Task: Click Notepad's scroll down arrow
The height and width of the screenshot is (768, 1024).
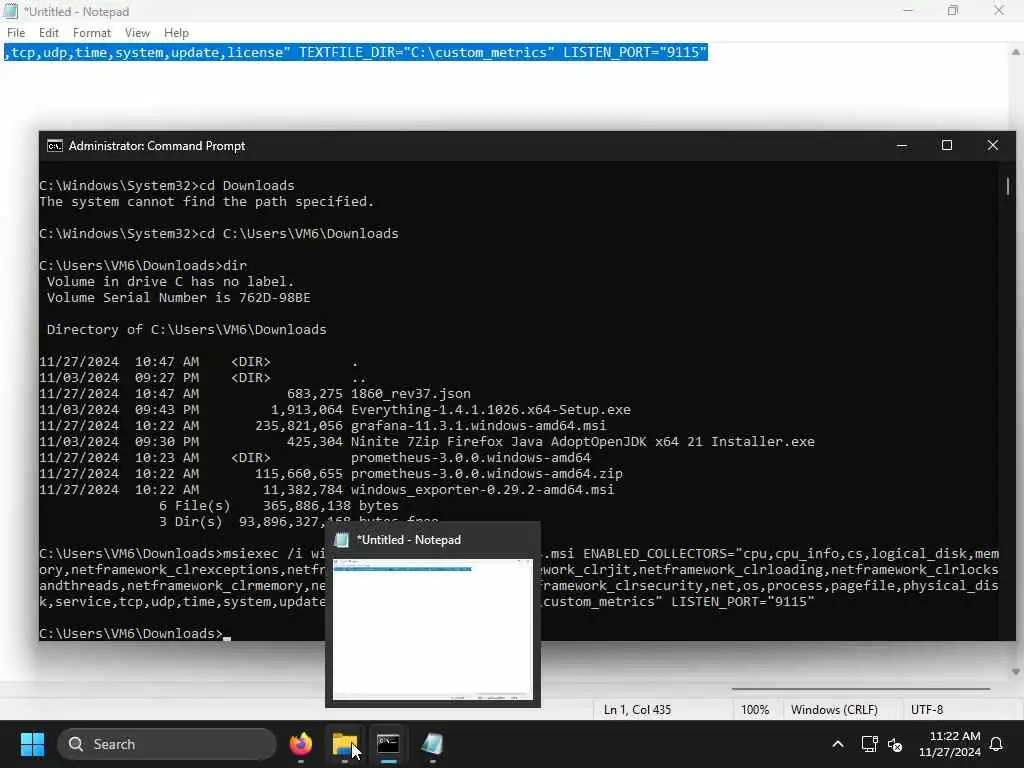Action: 1016,671
